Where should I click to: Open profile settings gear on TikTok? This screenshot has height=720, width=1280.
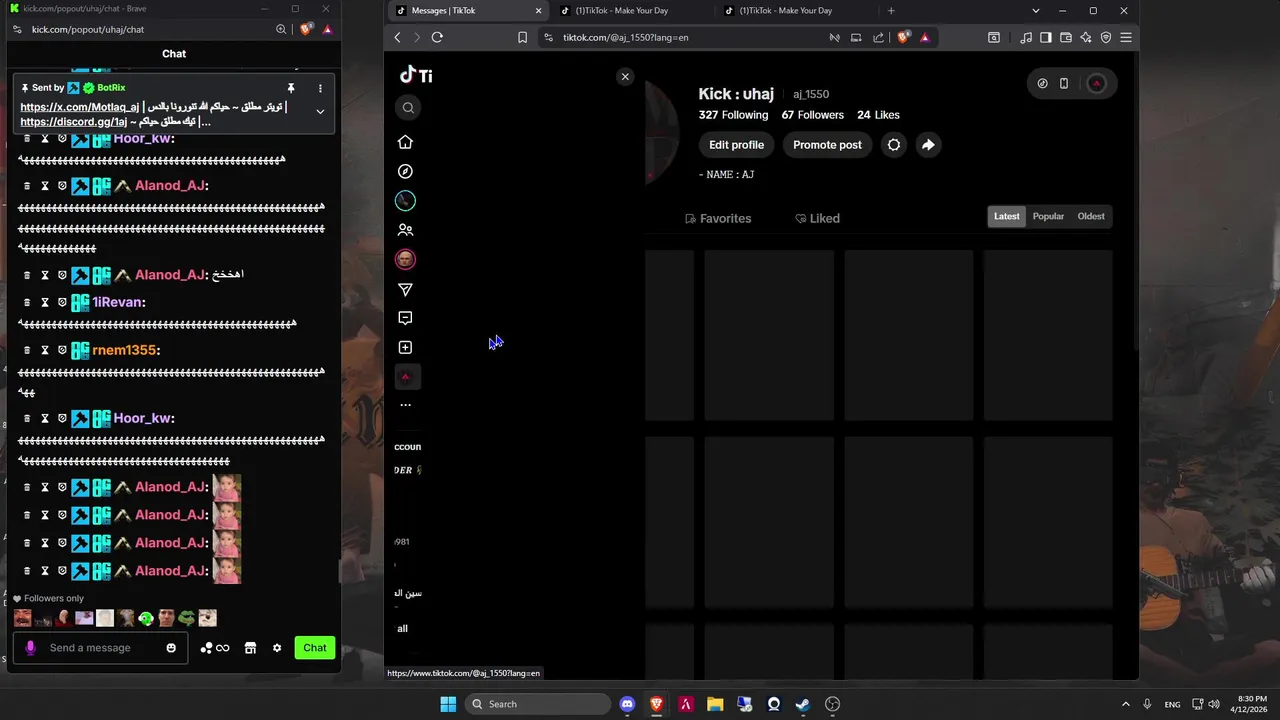point(894,145)
